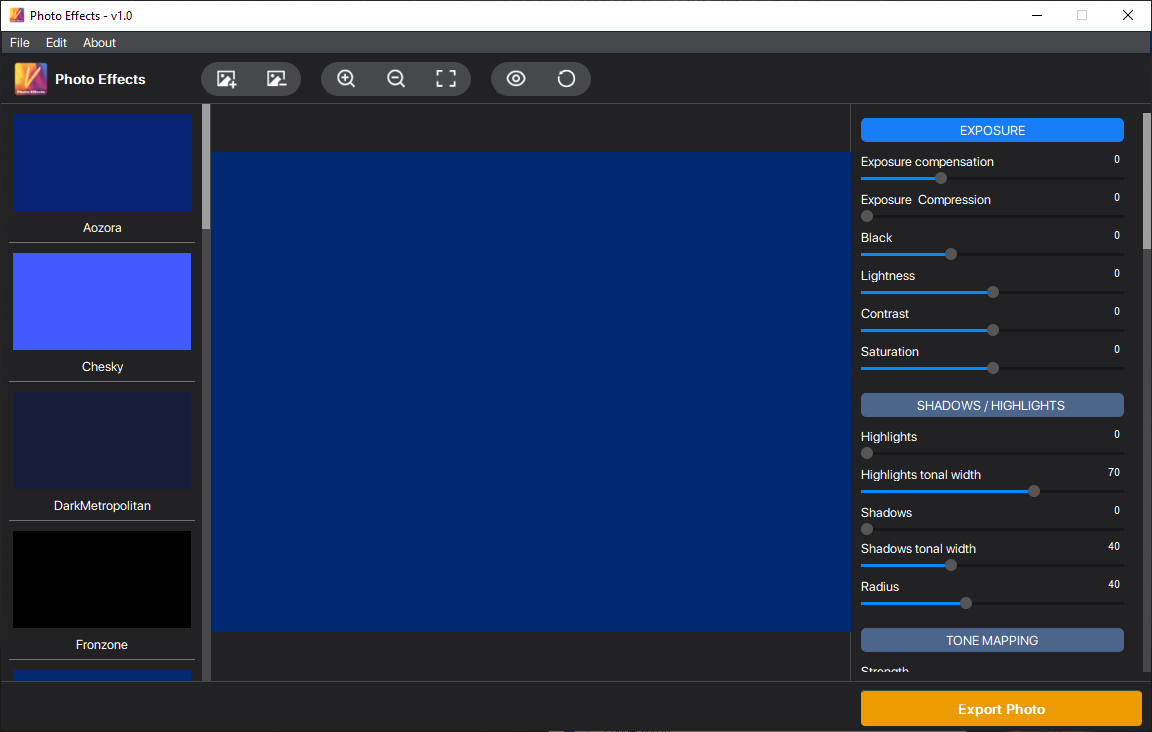Click the add photo icon
This screenshot has height=732, width=1152.
226,79
